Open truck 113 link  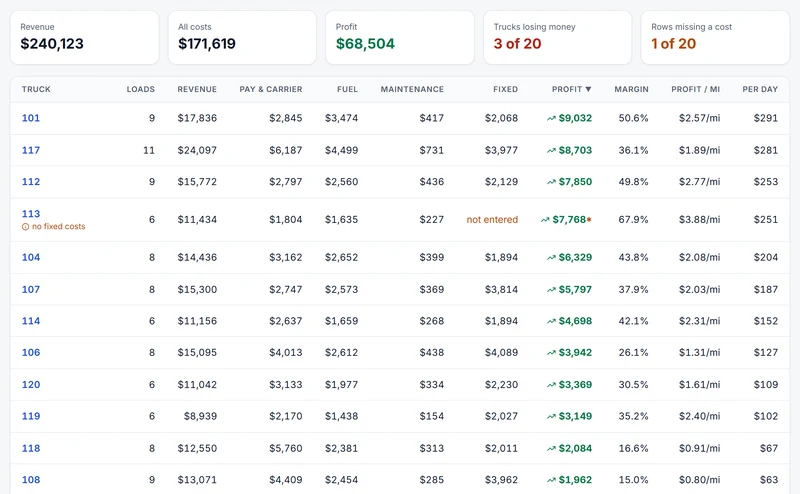31,214
